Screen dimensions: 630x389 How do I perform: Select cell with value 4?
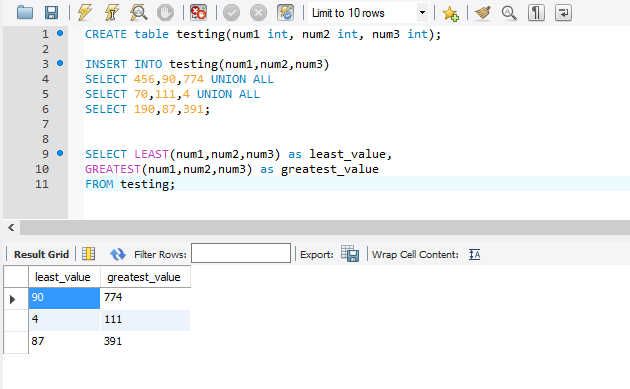[x=64, y=319]
